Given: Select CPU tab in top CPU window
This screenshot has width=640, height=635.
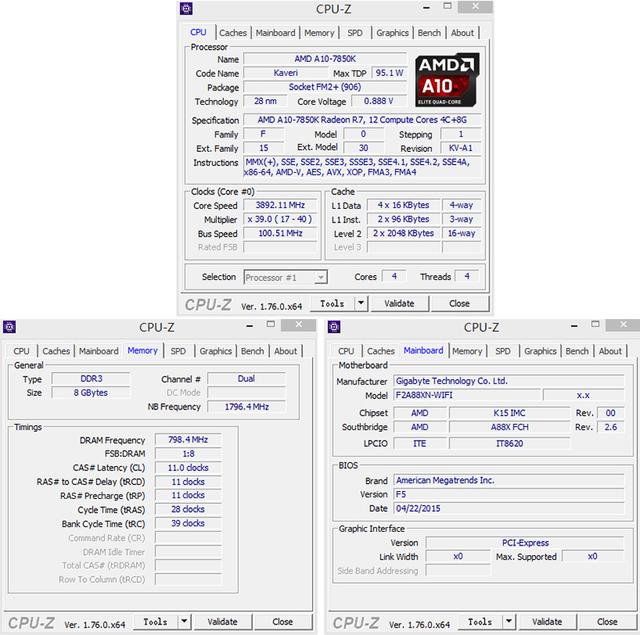Looking at the screenshot, I should coord(198,32).
